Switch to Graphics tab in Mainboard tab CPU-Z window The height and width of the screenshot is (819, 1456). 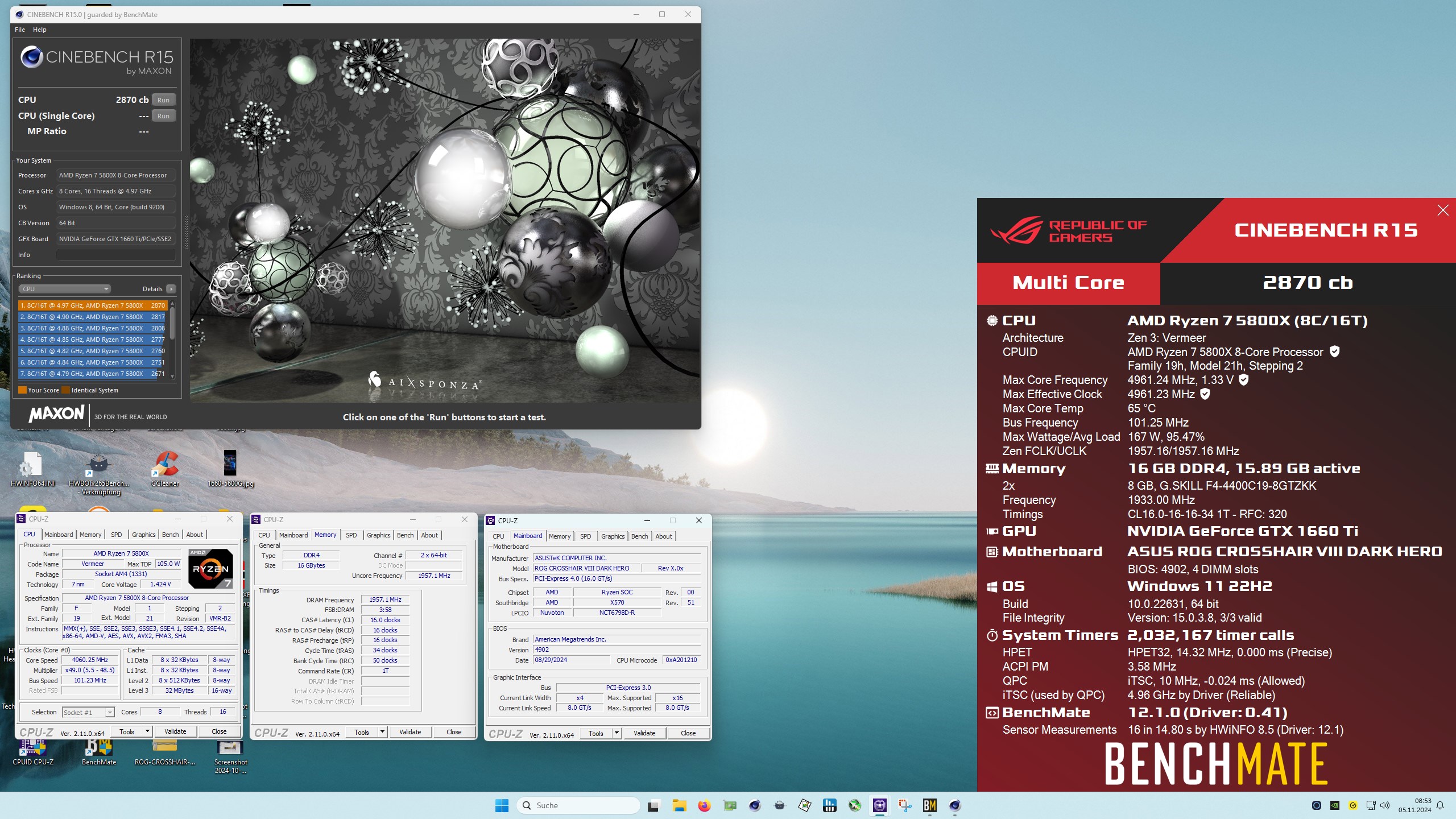tap(613, 536)
